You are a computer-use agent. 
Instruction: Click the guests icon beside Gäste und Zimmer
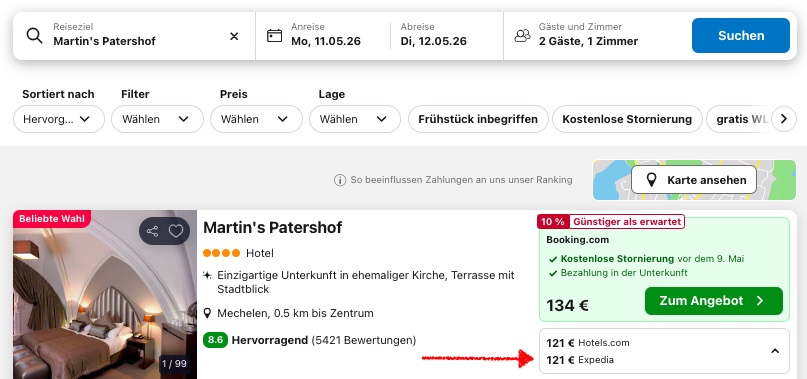pos(522,36)
